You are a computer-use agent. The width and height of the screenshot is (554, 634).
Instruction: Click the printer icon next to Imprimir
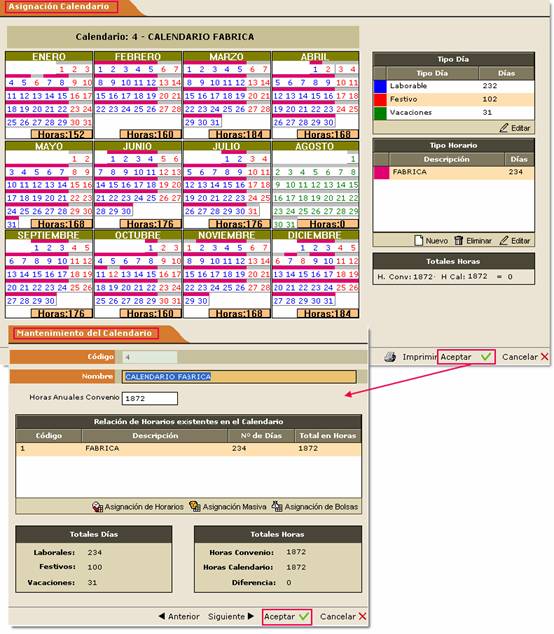coord(390,357)
